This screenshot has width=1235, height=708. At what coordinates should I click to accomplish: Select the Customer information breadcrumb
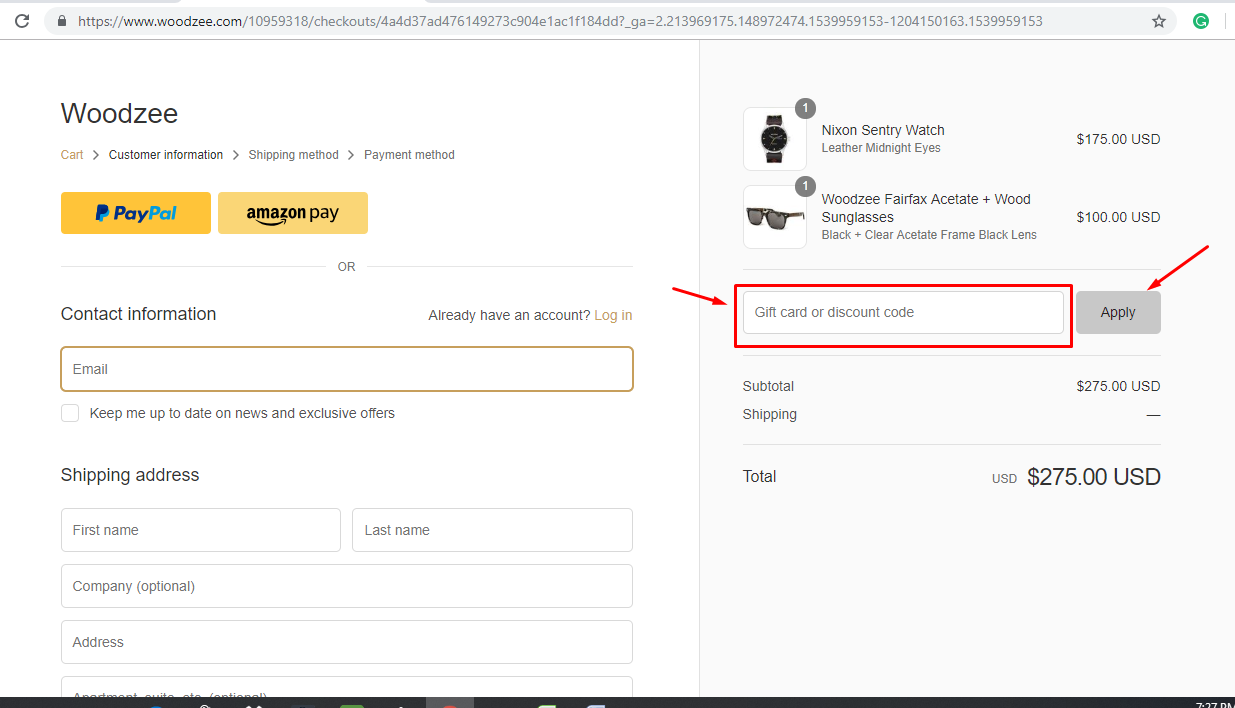(166, 155)
